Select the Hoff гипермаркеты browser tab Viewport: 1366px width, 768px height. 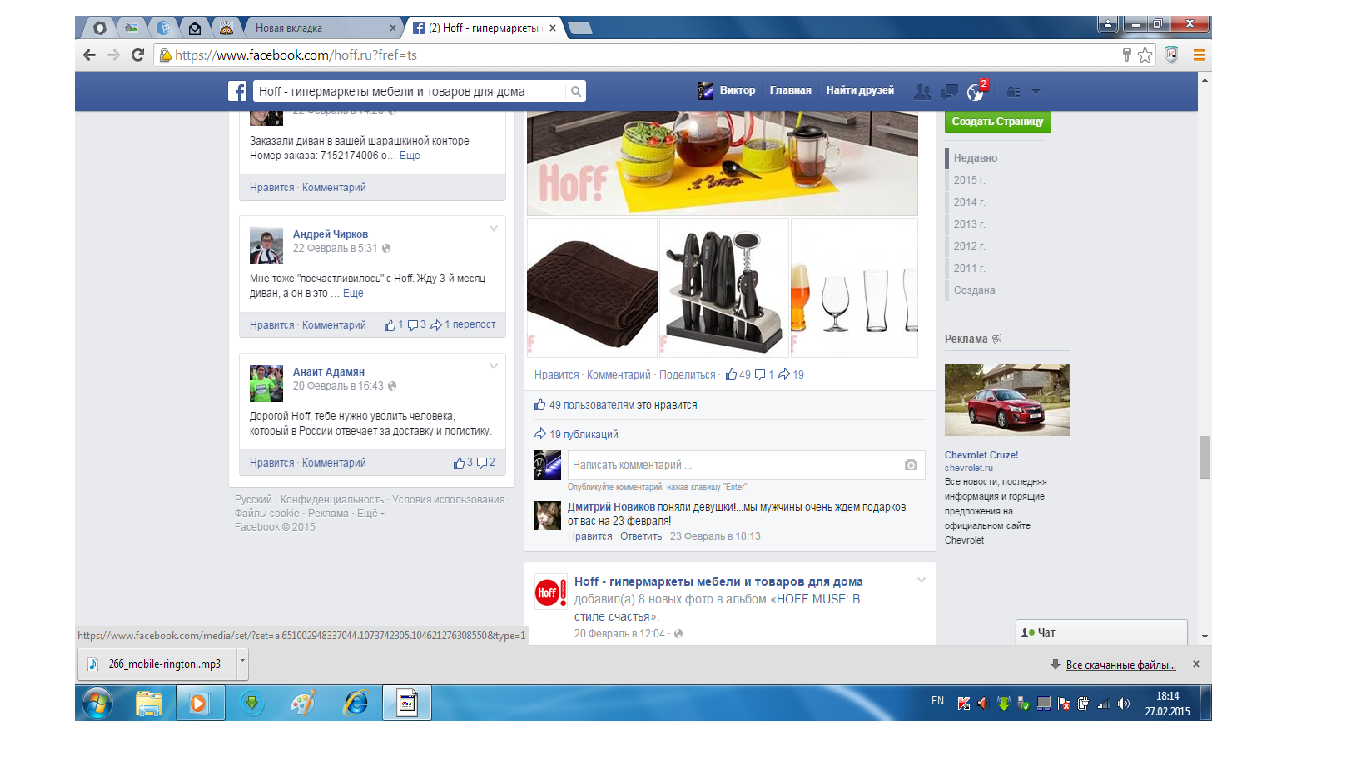[x=487, y=28]
